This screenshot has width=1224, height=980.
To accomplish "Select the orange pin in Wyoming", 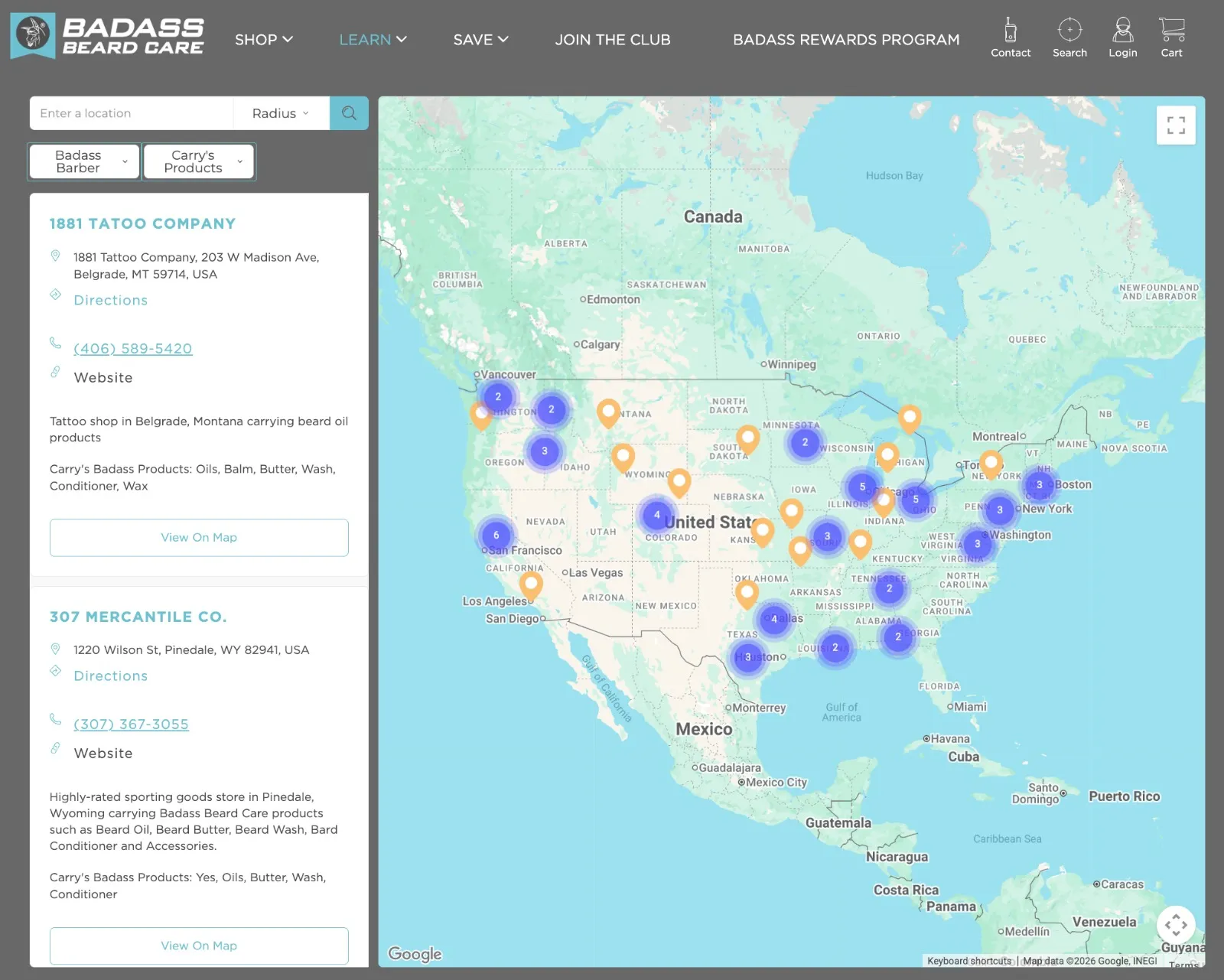I will [x=623, y=458].
